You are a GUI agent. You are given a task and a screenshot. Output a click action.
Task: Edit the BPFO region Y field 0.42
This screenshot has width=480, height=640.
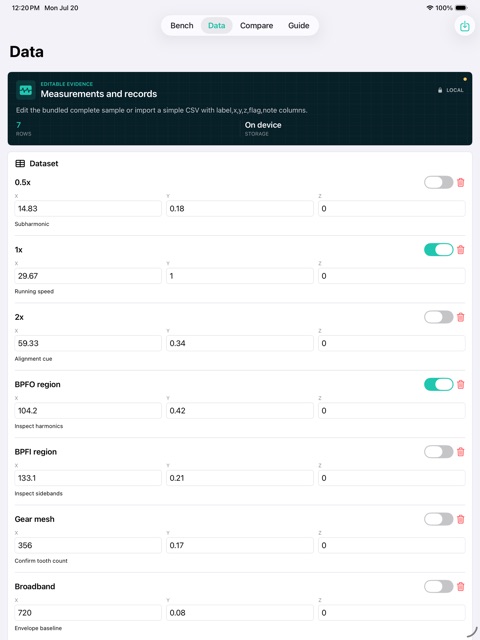240,411
